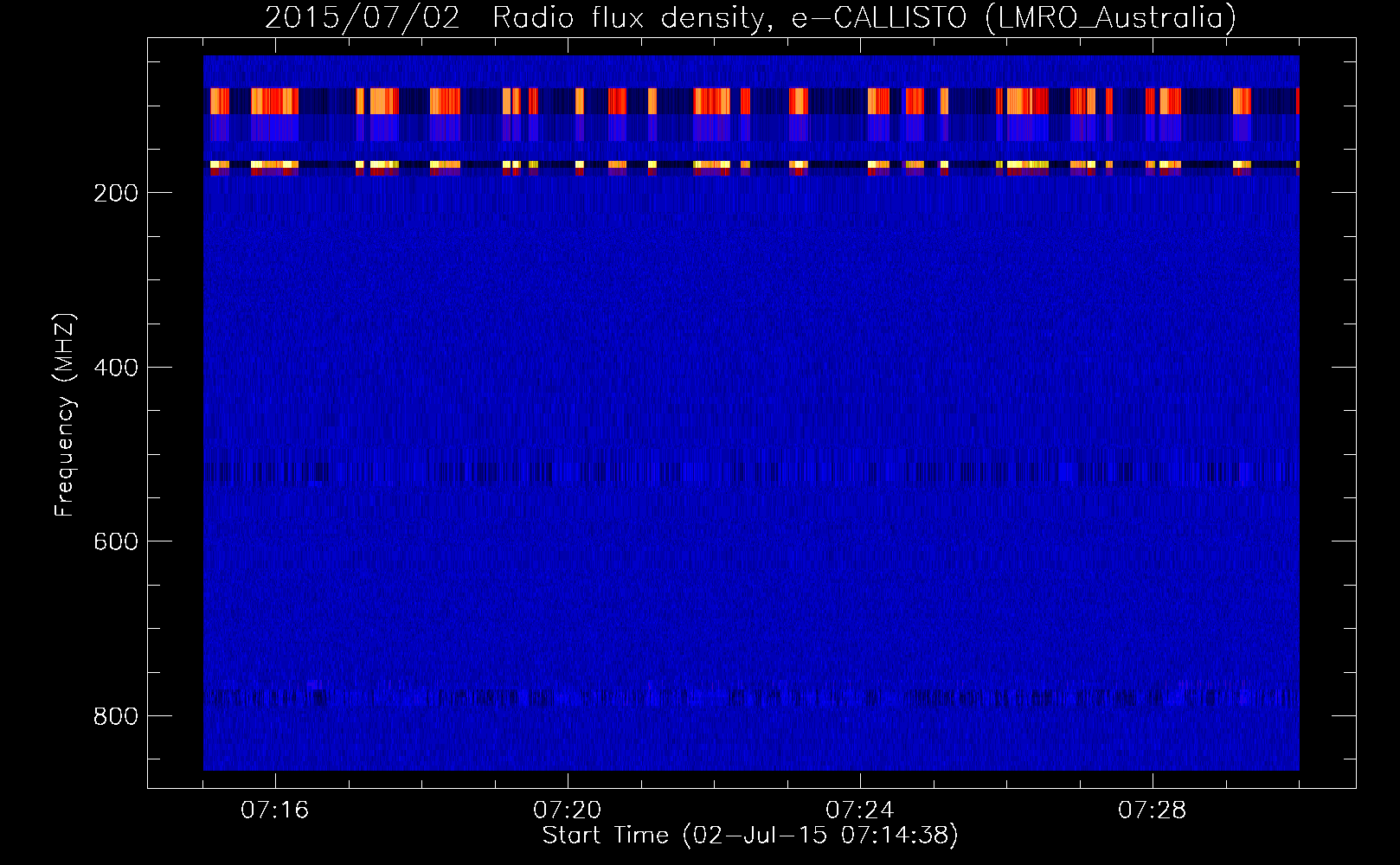Select the 'Frequency (MHZ)' axis label

[65, 415]
